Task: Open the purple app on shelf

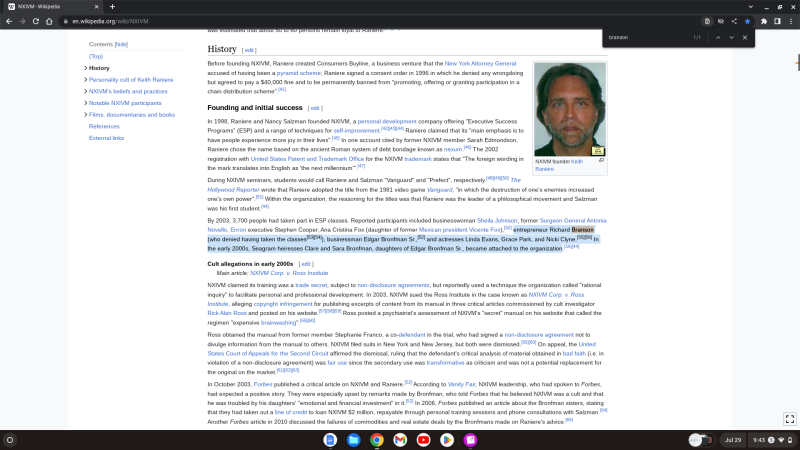Action: coord(470,440)
